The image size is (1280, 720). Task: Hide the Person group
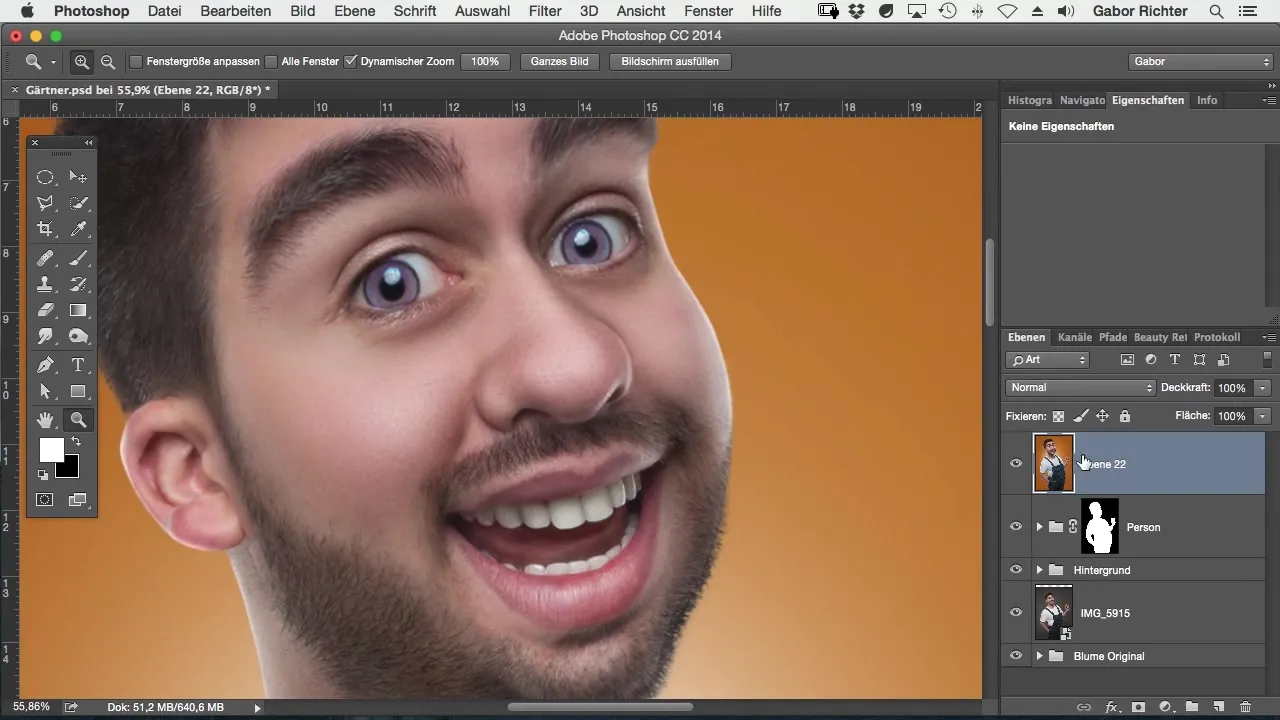point(1016,526)
